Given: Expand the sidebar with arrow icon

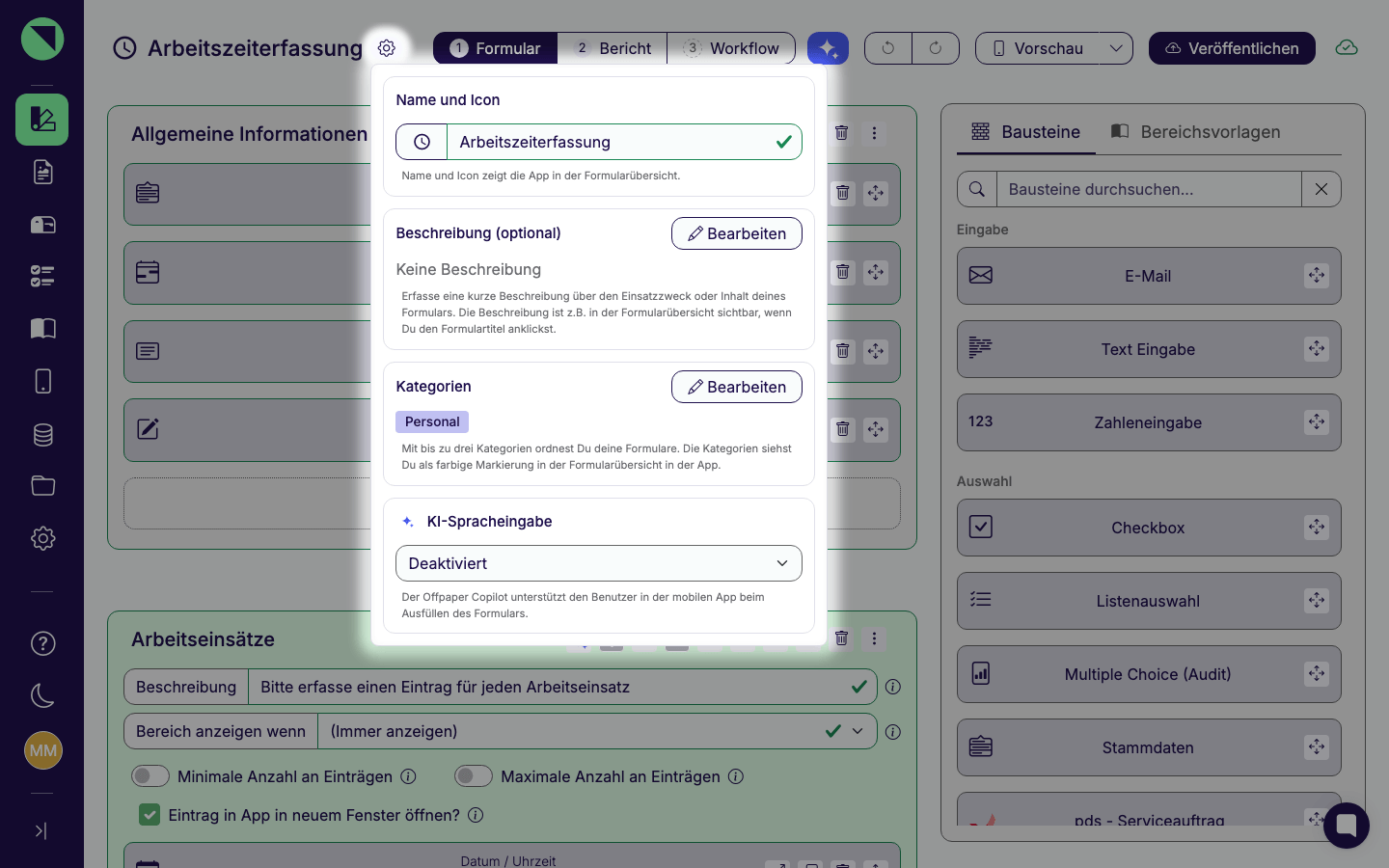Looking at the screenshot, I should pos(41,830).
